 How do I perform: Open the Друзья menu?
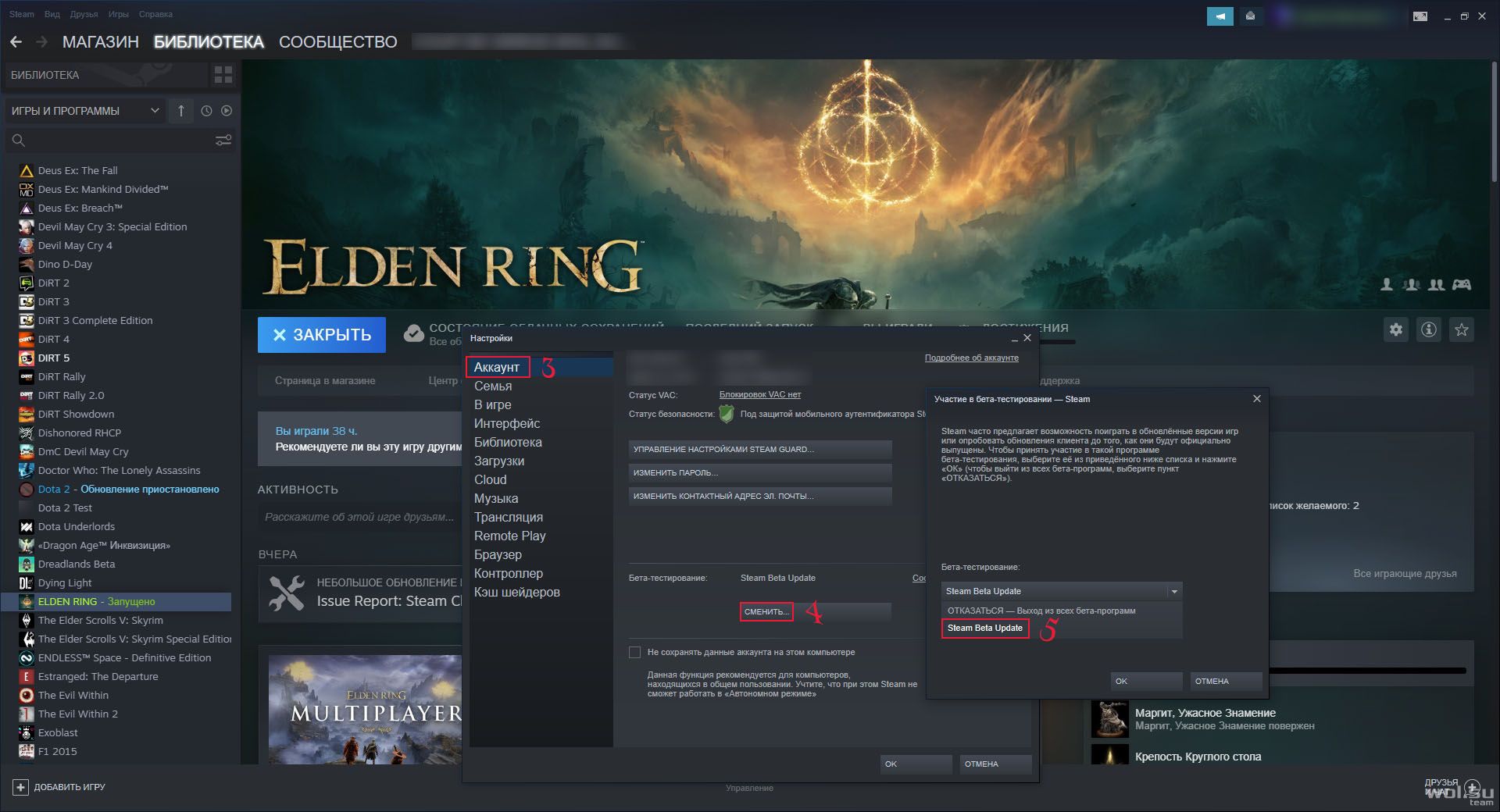pyautogui.click(x=84, y=14)
